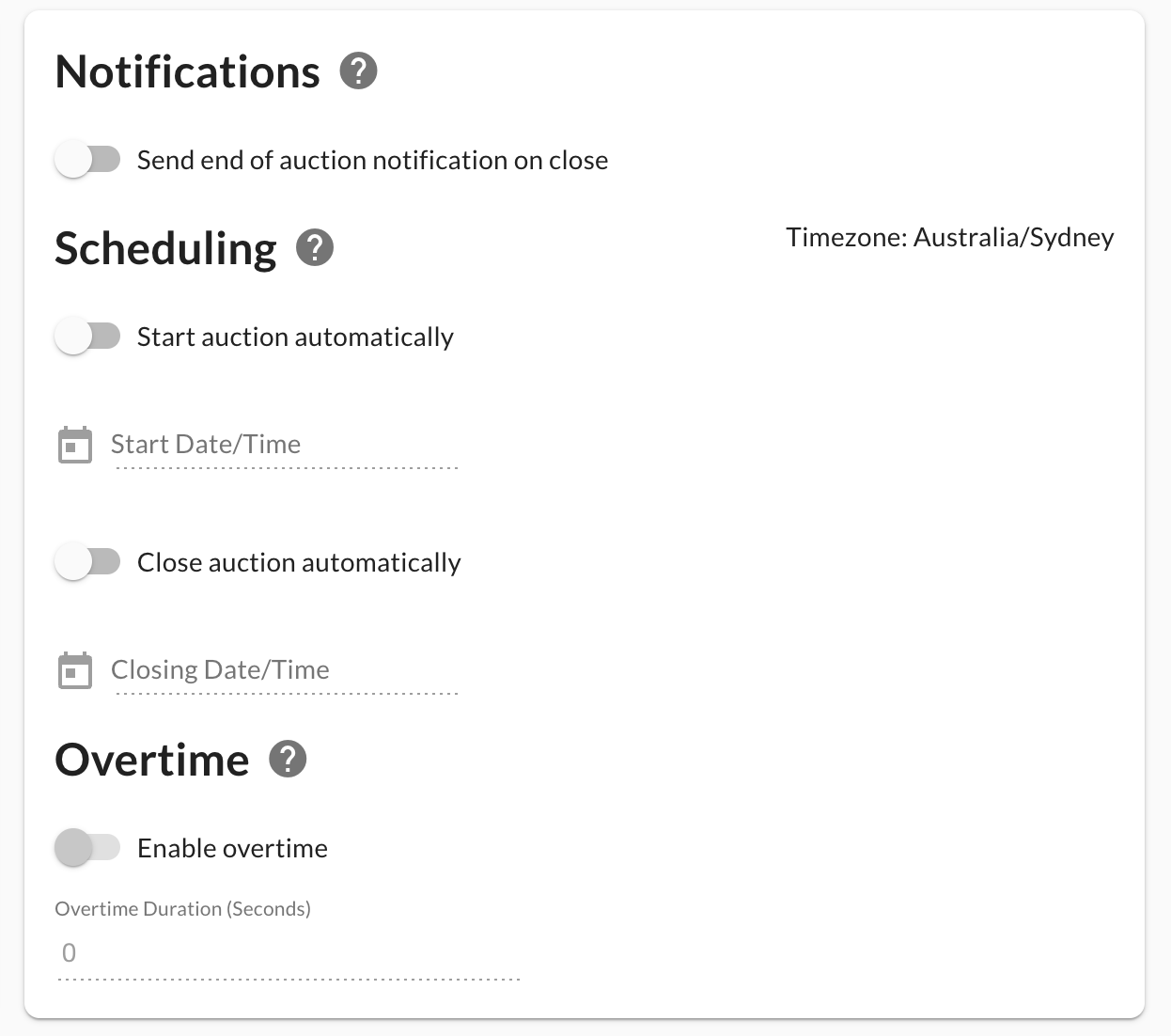Flip the Enable overtime switch
Viewport: 1171px width, 1036px height.
(x=87, y=848)
